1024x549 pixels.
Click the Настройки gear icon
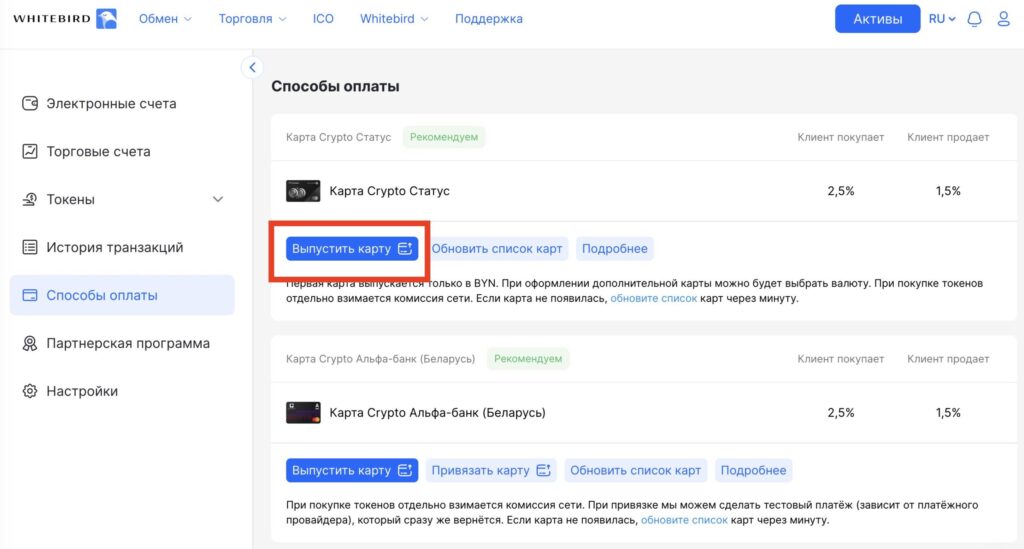pos(29,391)
